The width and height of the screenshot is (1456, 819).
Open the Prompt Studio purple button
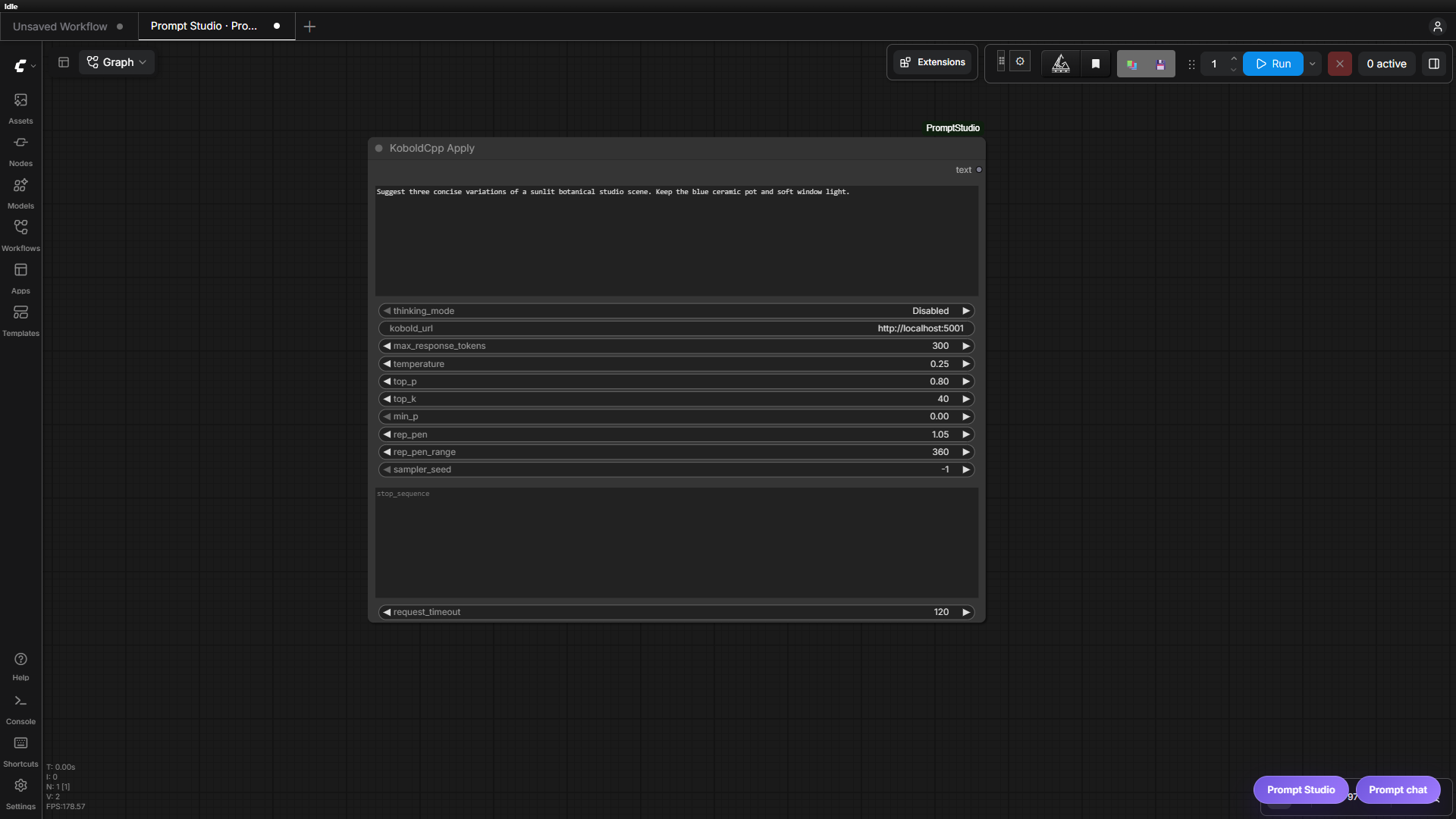click(x=1301, y=789)
